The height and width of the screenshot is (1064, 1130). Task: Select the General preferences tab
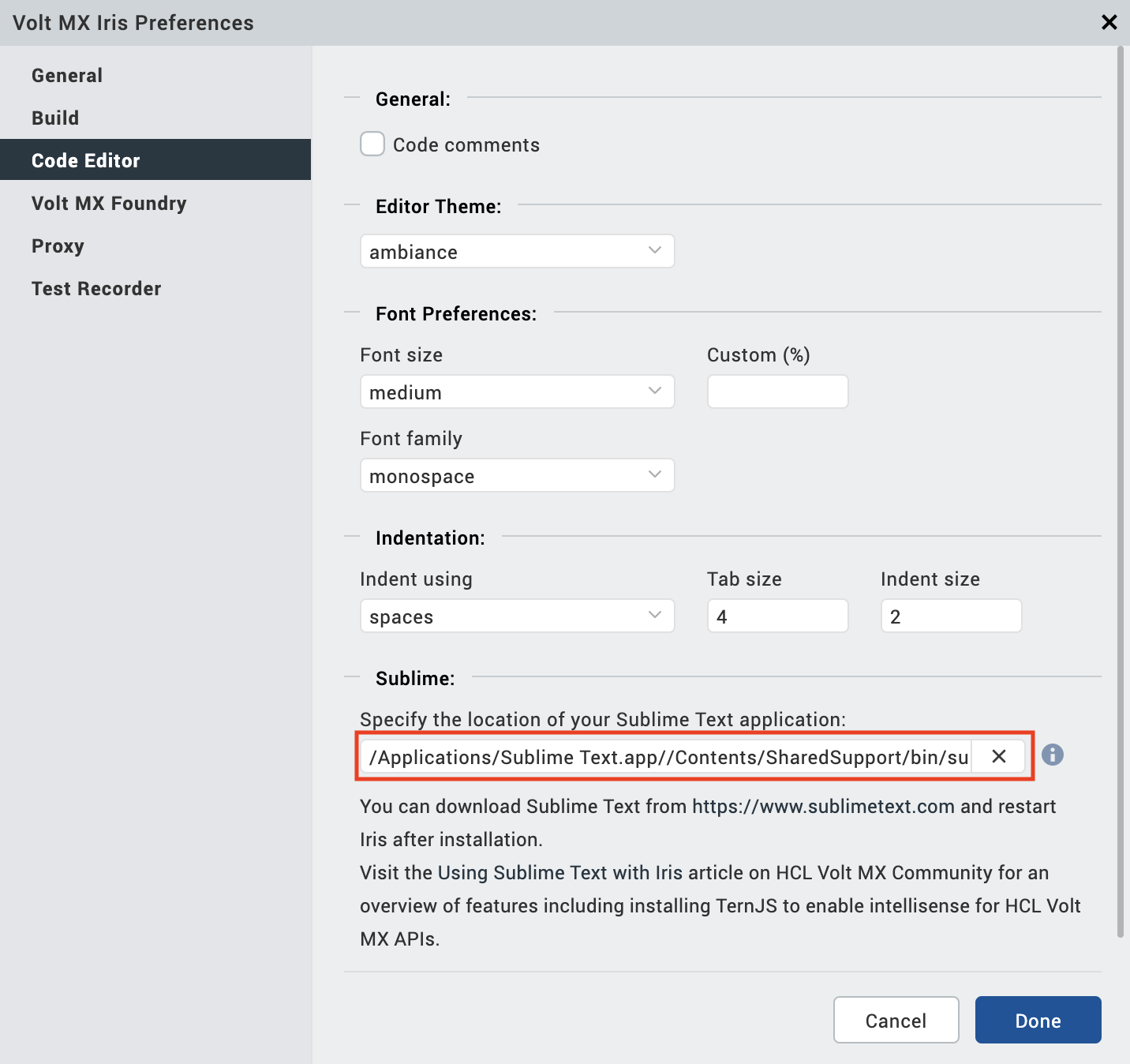point(67,76)
